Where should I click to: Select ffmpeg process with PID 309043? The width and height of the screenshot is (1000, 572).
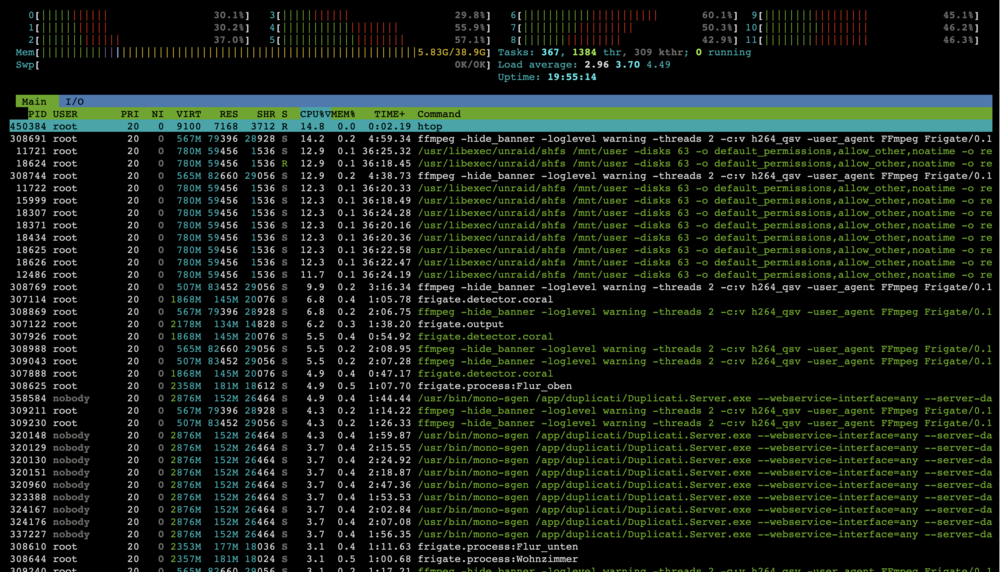tap(501, 361)
